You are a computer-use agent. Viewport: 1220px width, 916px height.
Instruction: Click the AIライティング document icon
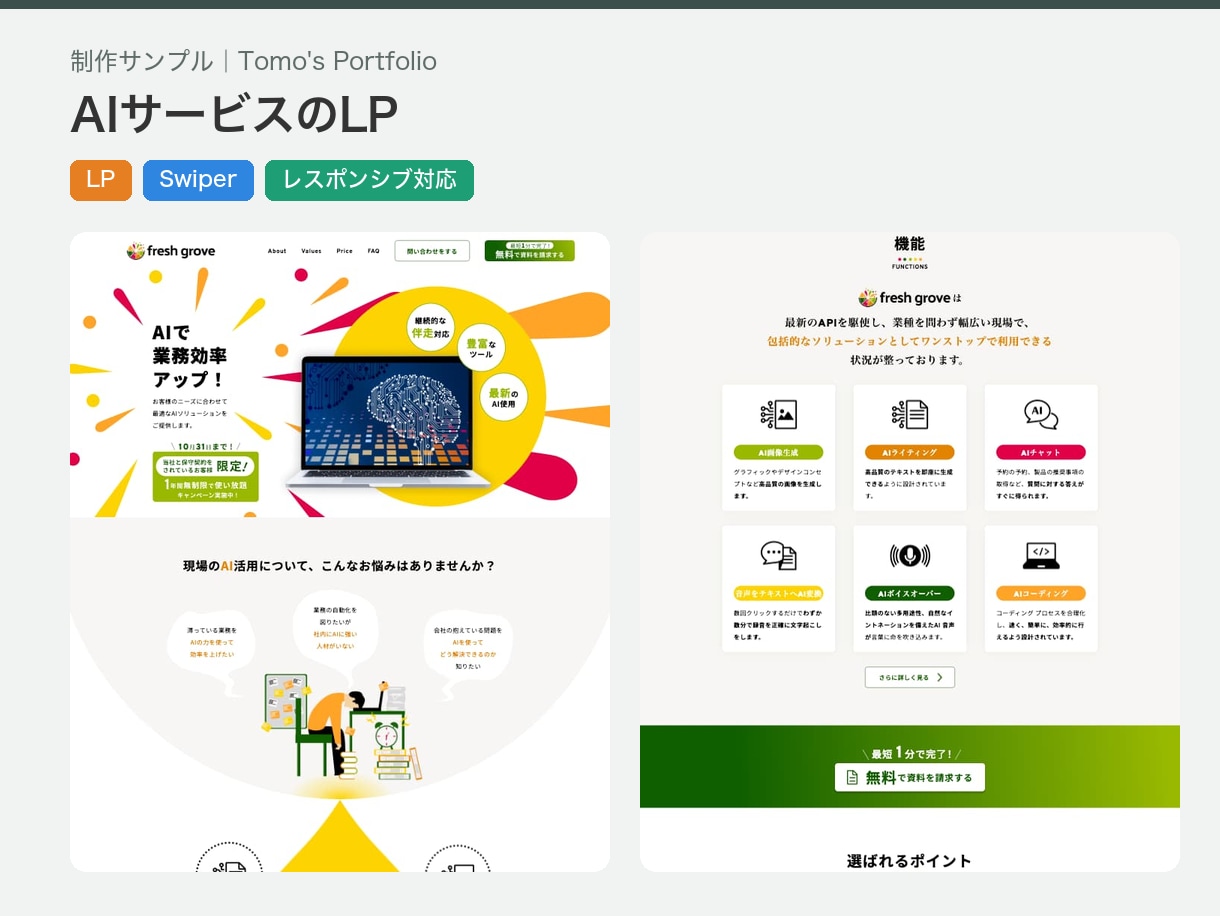910,415
